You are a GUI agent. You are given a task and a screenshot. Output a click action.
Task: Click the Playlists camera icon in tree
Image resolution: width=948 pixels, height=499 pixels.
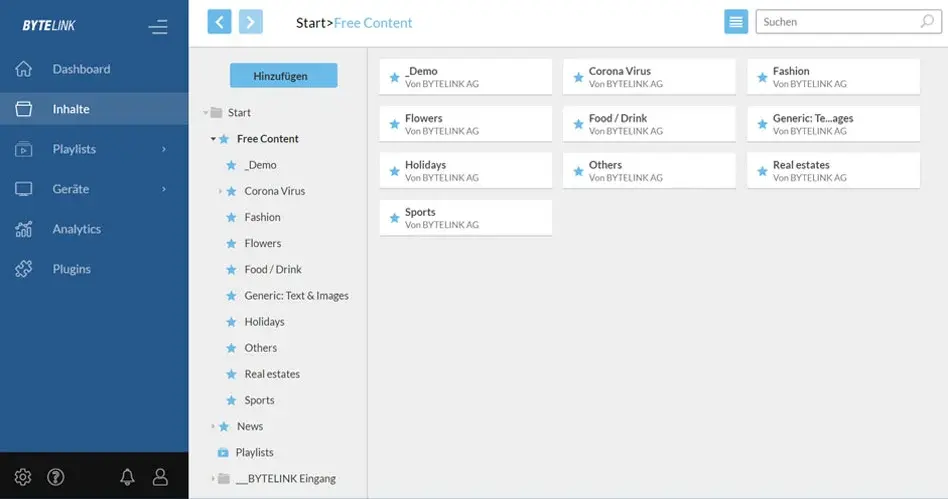tap(223, 452)
